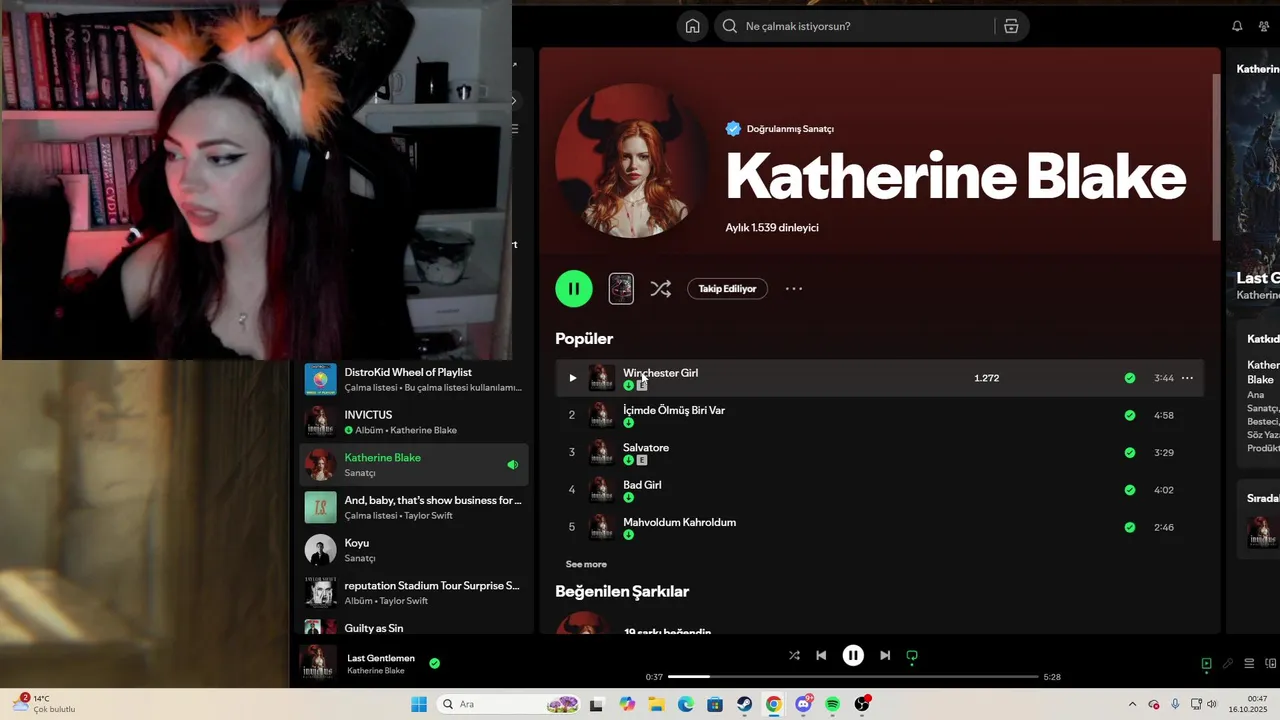Open the Connect to a device icon

click(1271, 664)
